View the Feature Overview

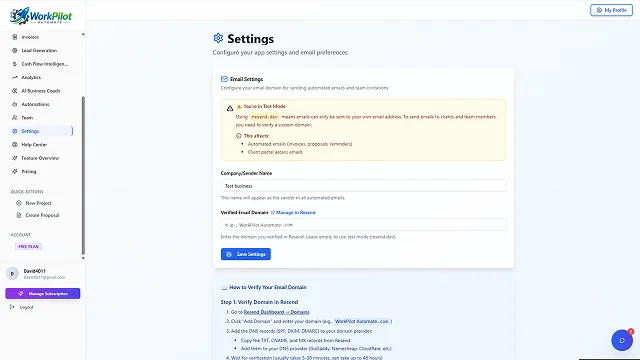41,158
